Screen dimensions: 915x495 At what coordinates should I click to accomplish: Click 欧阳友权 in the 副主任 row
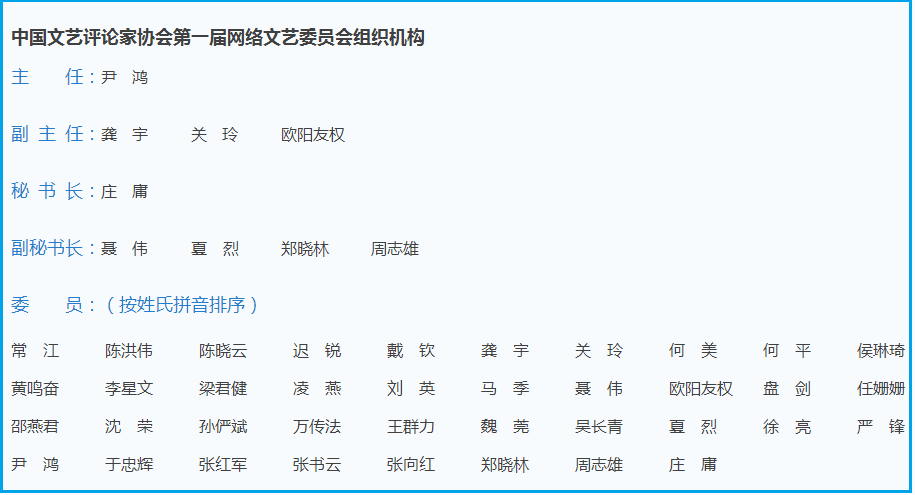(313, 134)
